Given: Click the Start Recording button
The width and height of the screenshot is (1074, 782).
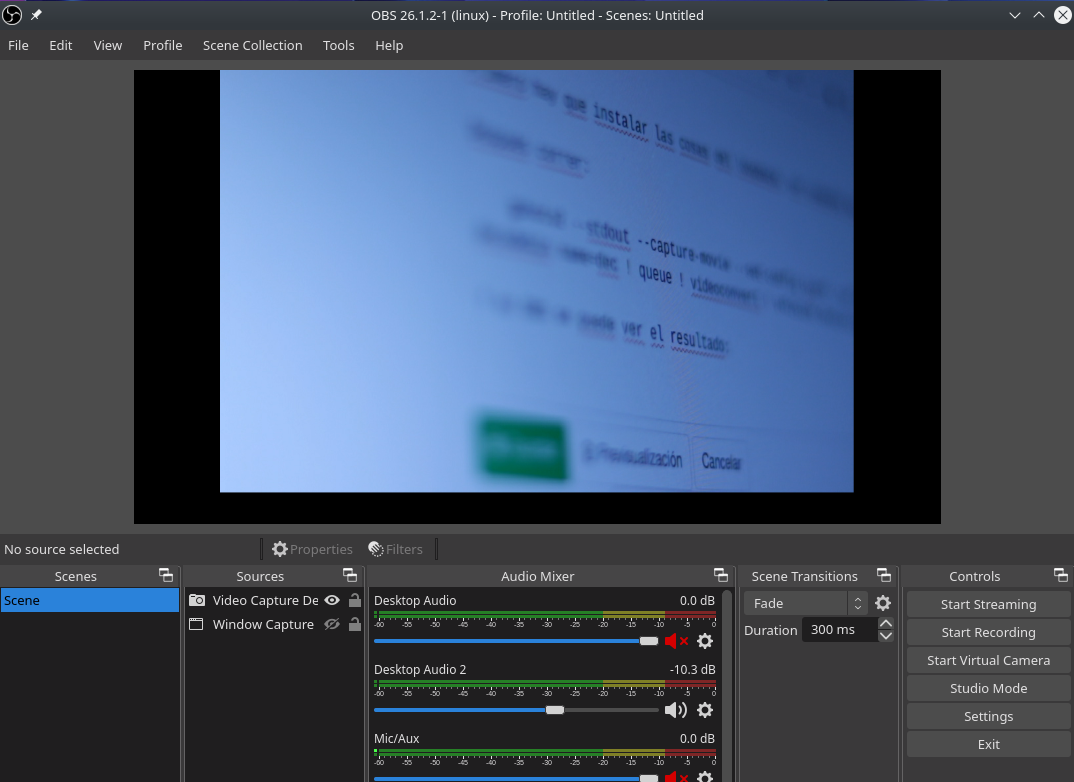Looking at the screenshot, I should pyautogui.click(x=988, y=632).
